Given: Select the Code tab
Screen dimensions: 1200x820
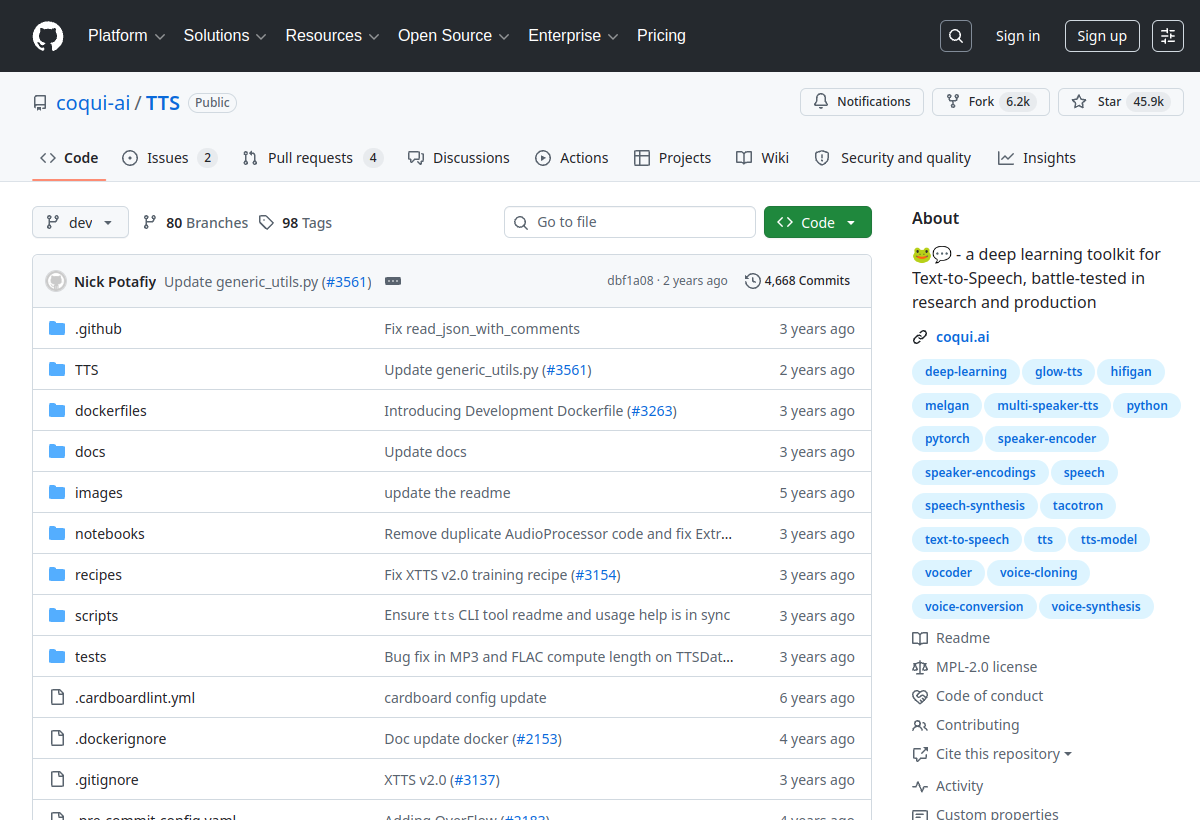Looking at the screenshot, I should click(69, 158).
